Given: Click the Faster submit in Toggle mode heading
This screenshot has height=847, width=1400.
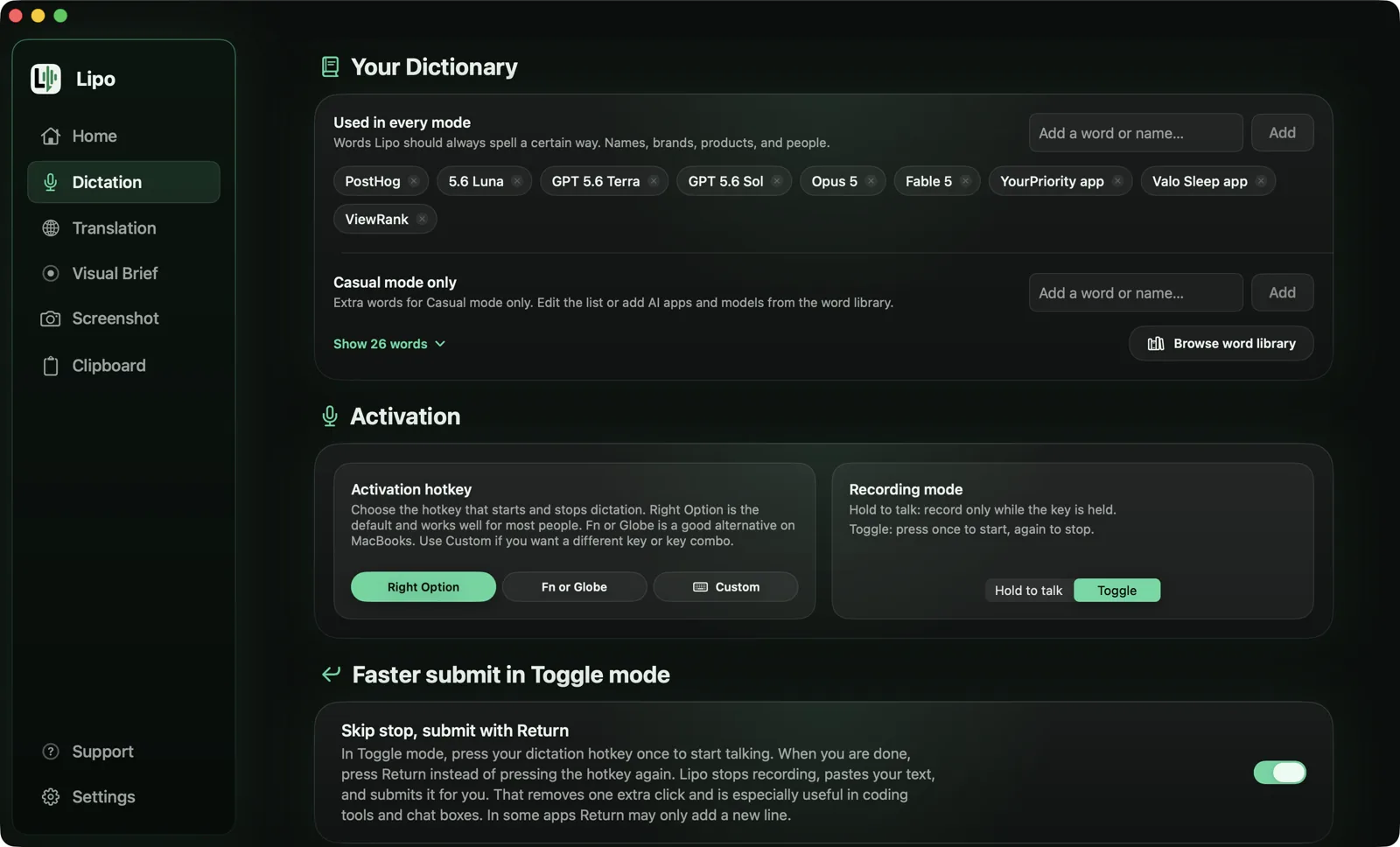Looking at the screenshot, I should 511,675.
